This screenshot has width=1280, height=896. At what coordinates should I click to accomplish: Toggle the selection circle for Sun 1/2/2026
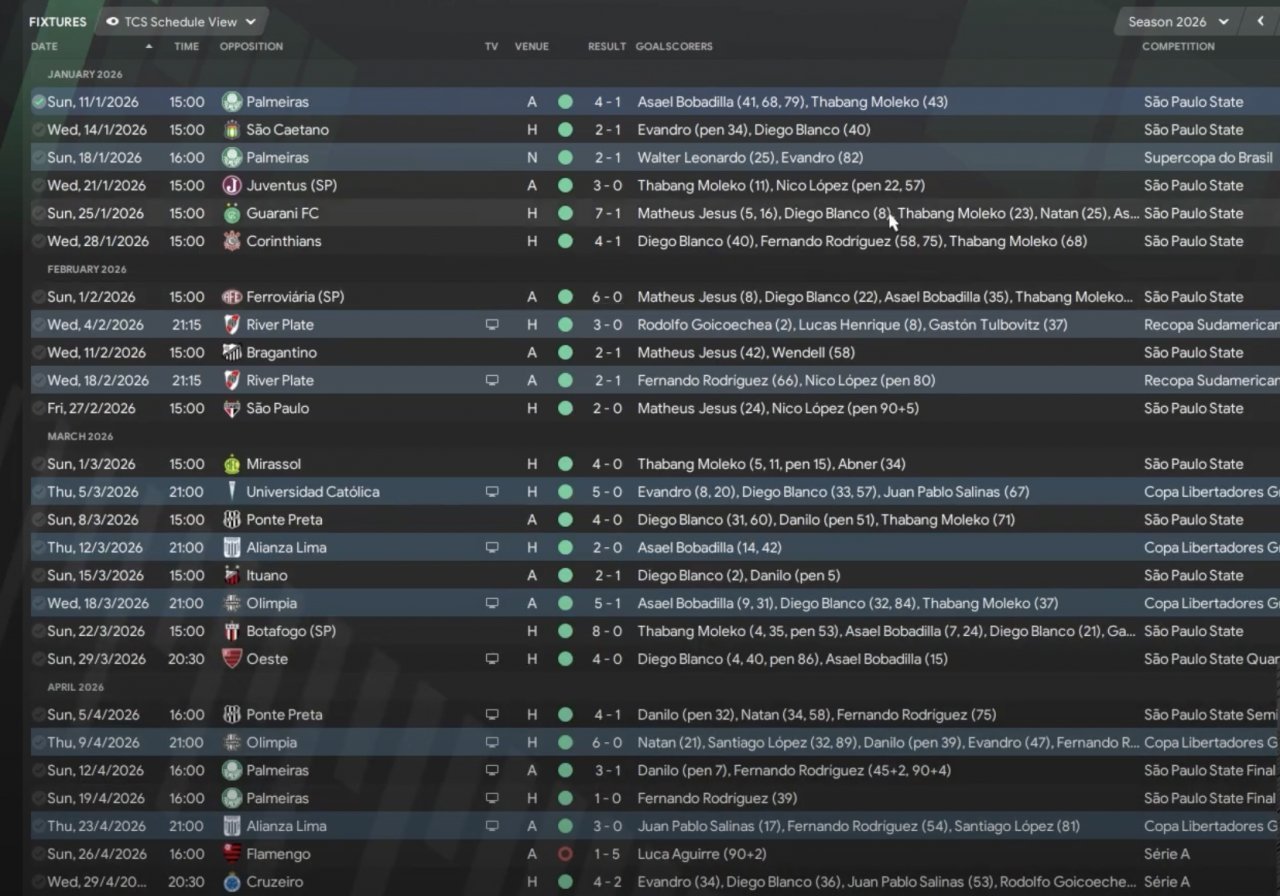coord(38,297)
